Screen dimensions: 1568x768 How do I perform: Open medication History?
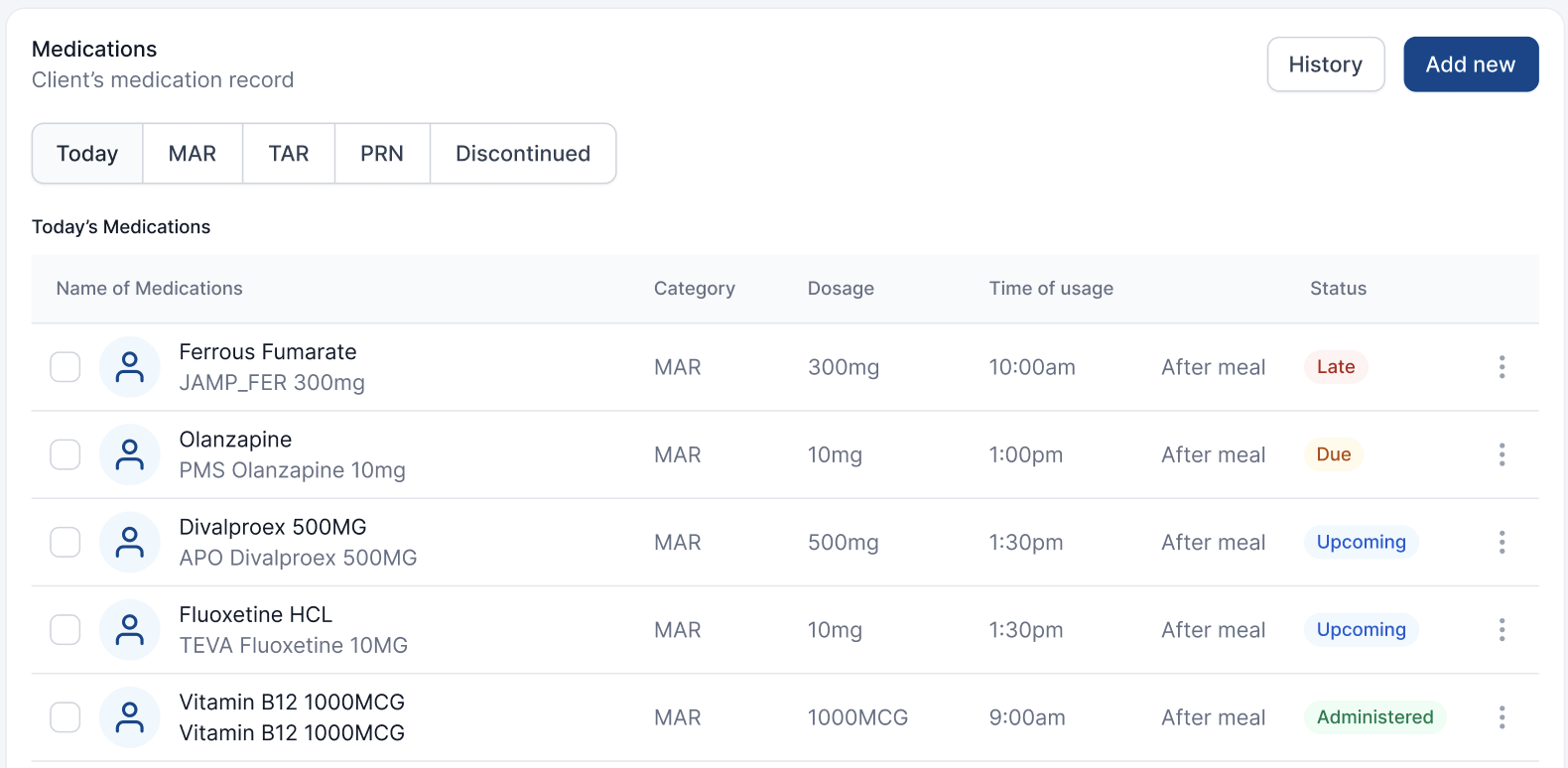pos(1325,64)
